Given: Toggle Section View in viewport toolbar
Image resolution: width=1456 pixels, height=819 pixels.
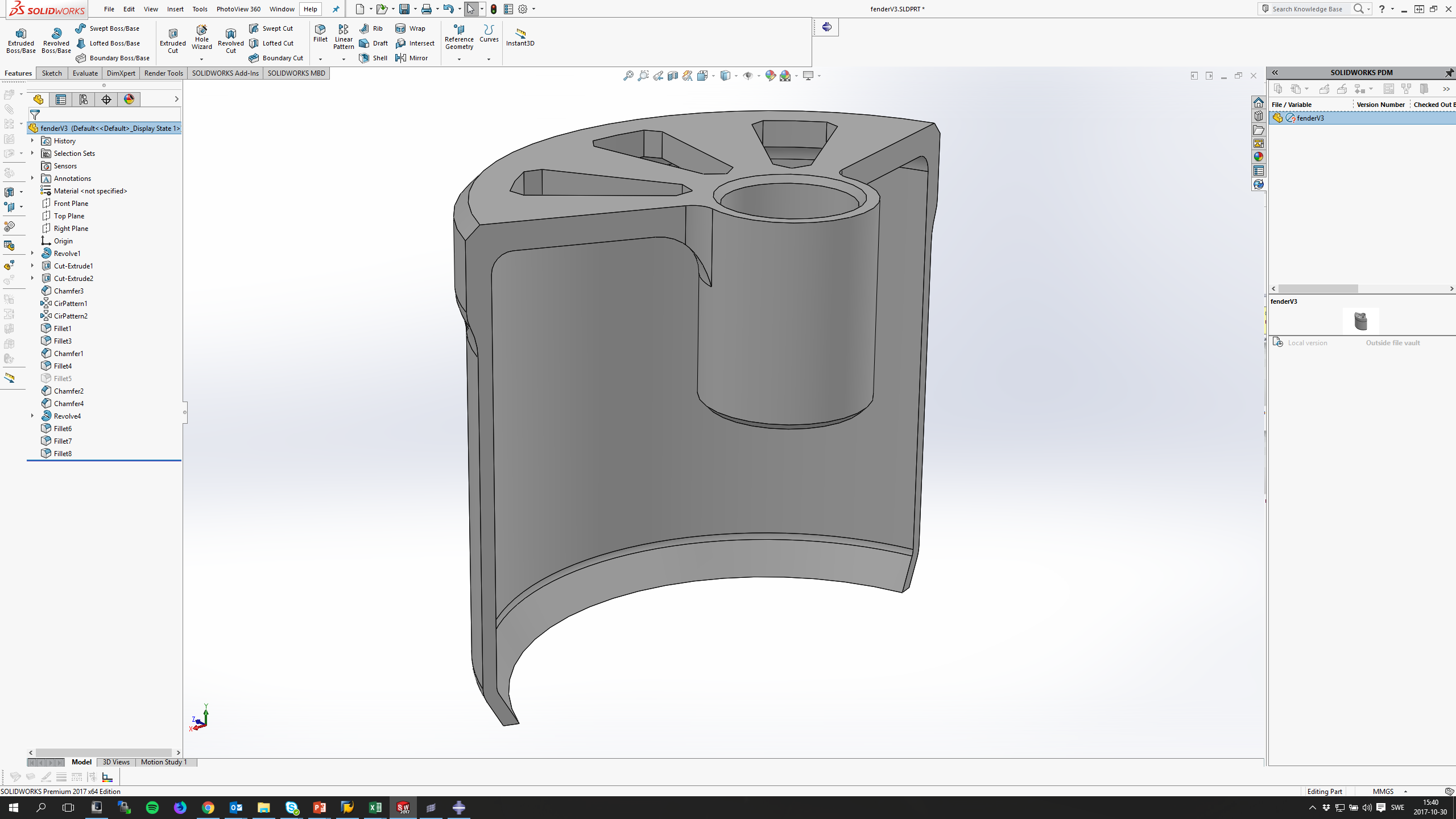Looking at the screenshot, I should (672, 76).
